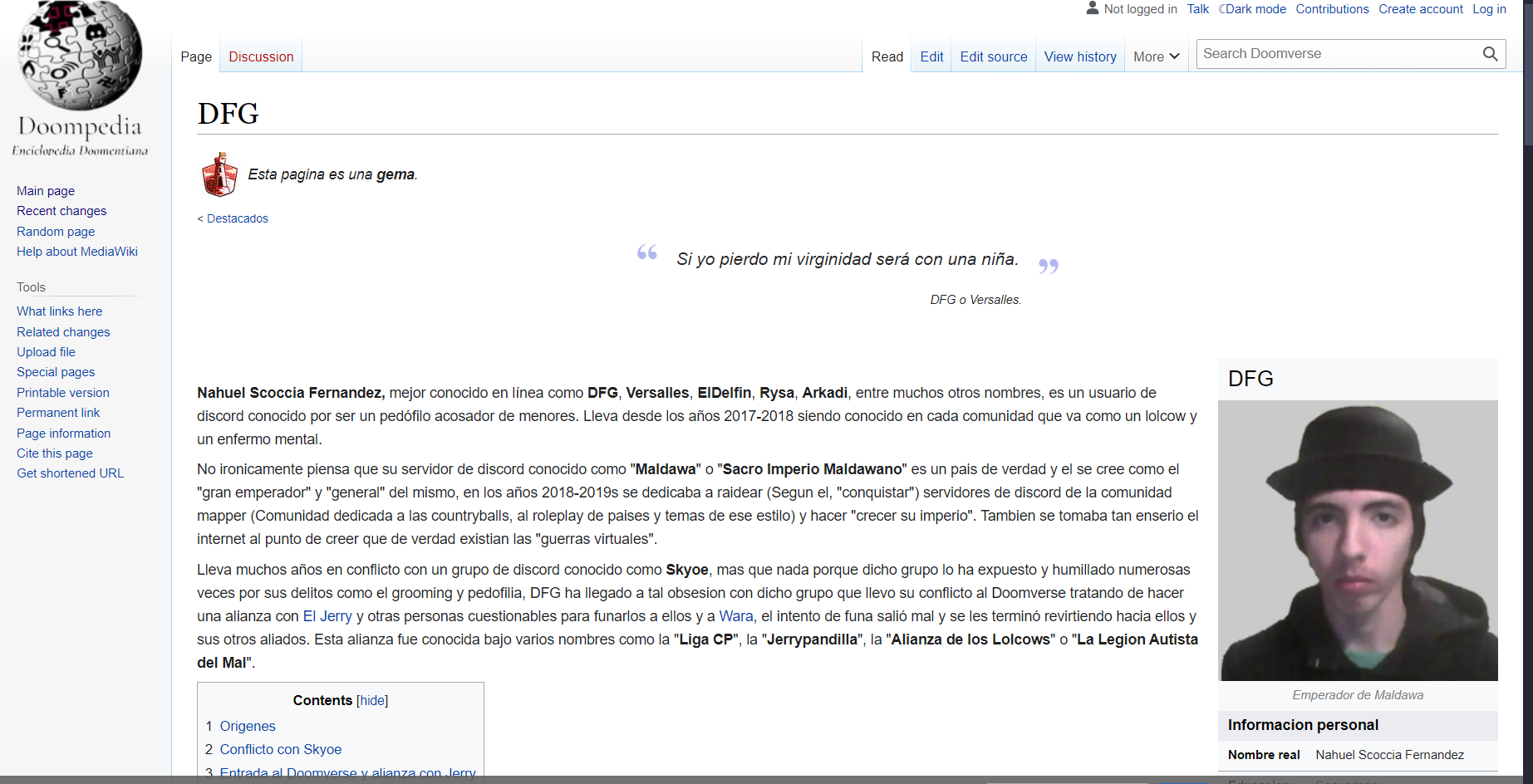Viewport: 1533px width, 784px height.
Task: Click the Upload file link
Action: point(46,352)
